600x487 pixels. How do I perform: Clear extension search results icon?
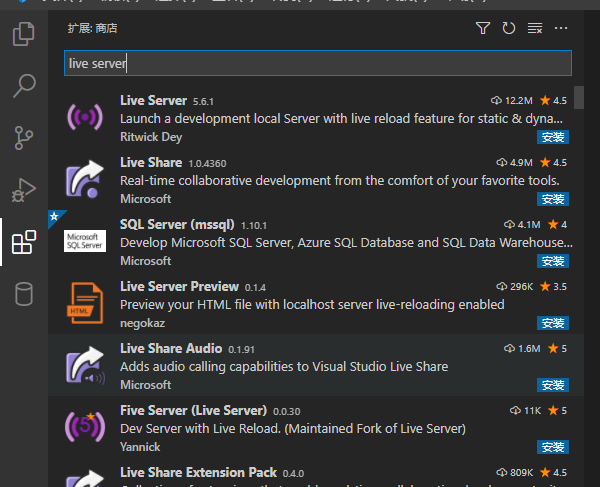pyautogui.click(x=535, y=28)
